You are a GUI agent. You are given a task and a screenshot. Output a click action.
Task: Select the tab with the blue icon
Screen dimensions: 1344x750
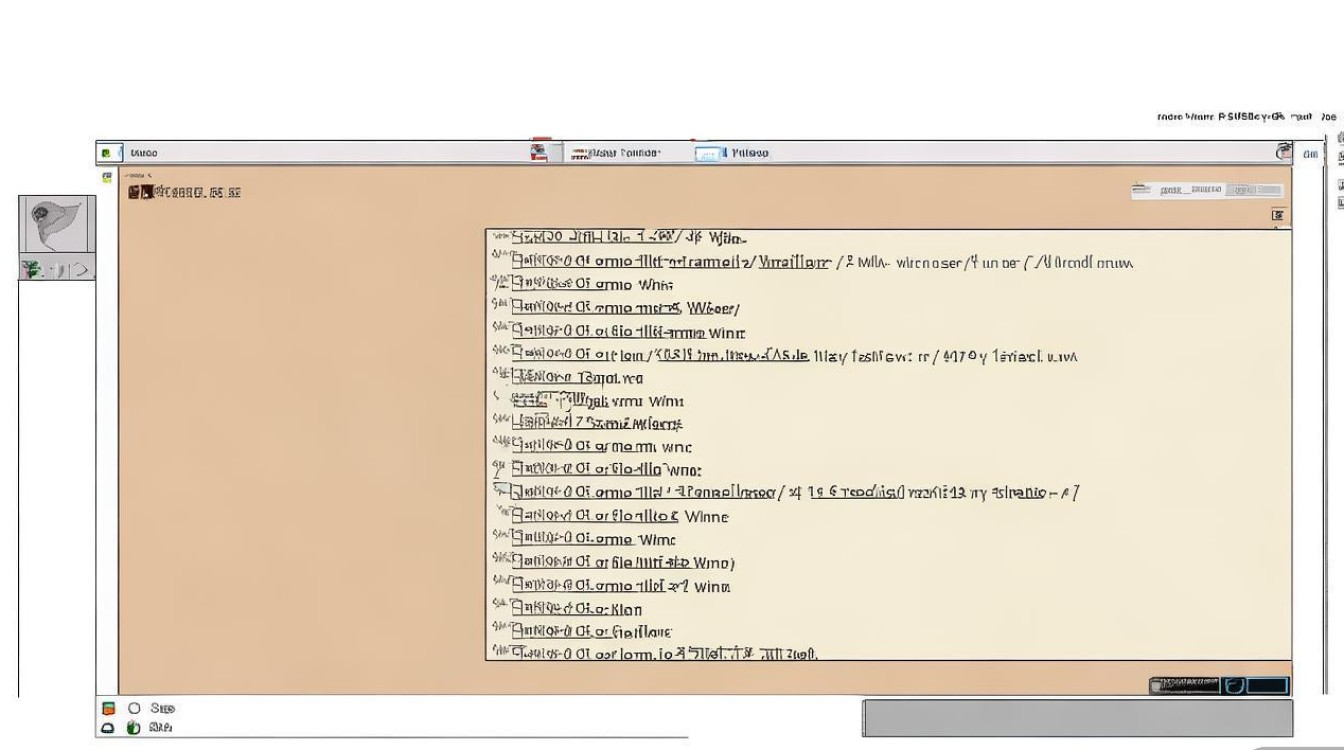732,153
